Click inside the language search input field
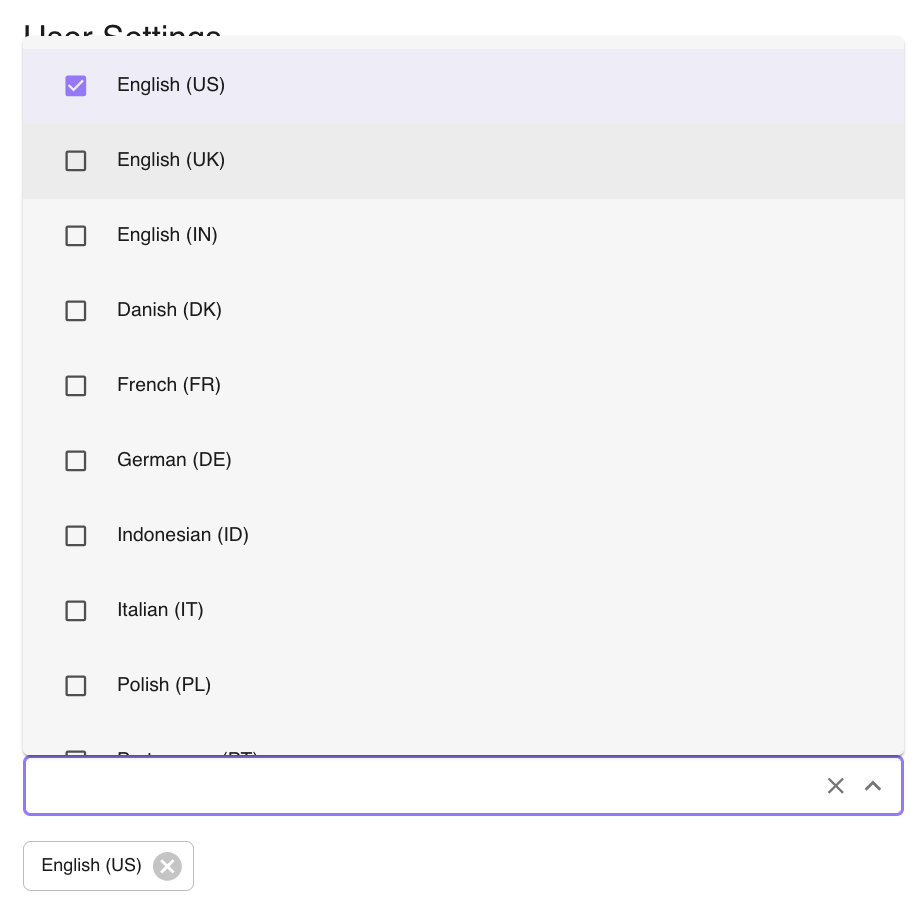 pyautogui.click(x=420, y=786)
